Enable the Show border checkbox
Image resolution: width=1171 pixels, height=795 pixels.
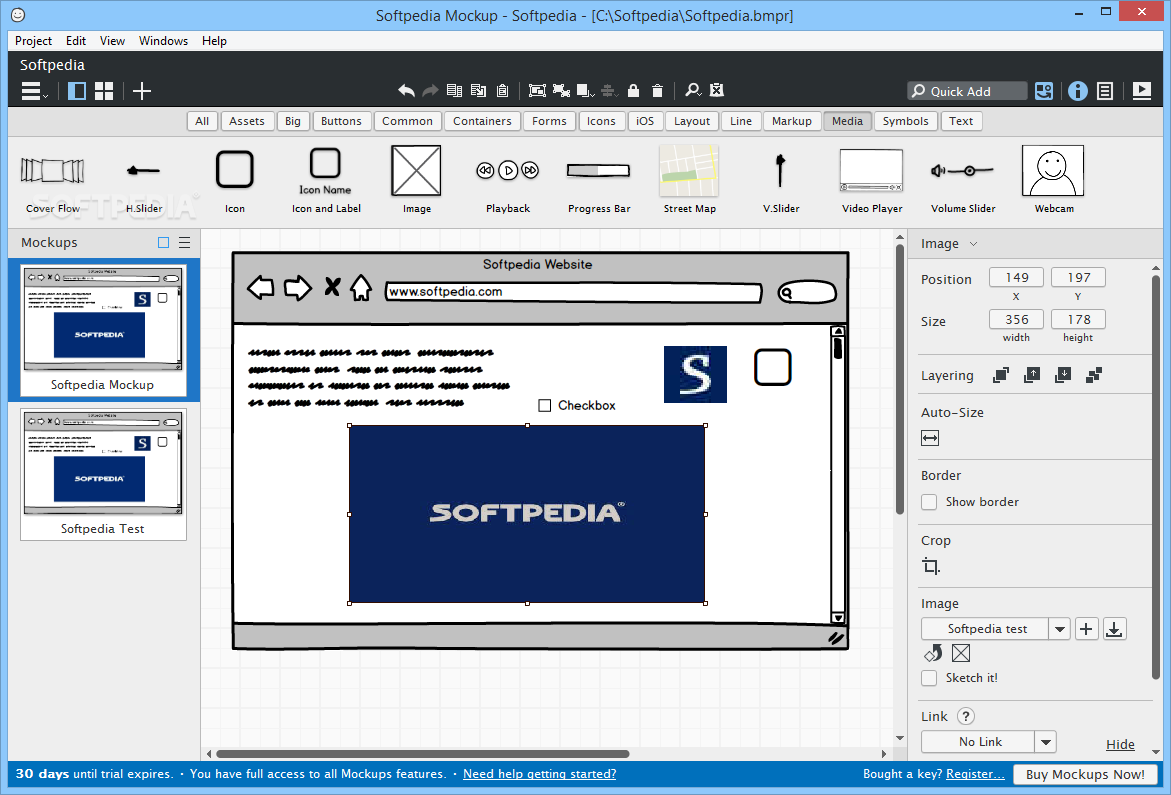click(x=929, y=502)
